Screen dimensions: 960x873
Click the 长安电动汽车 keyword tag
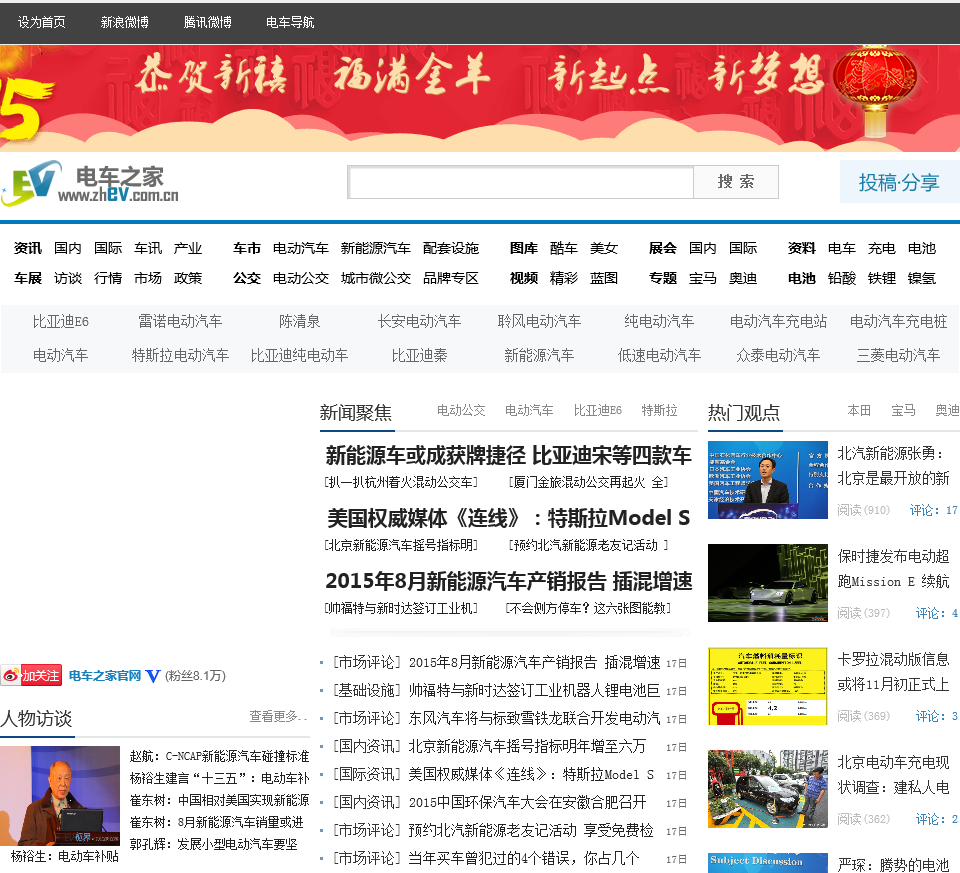pos(419,321)
